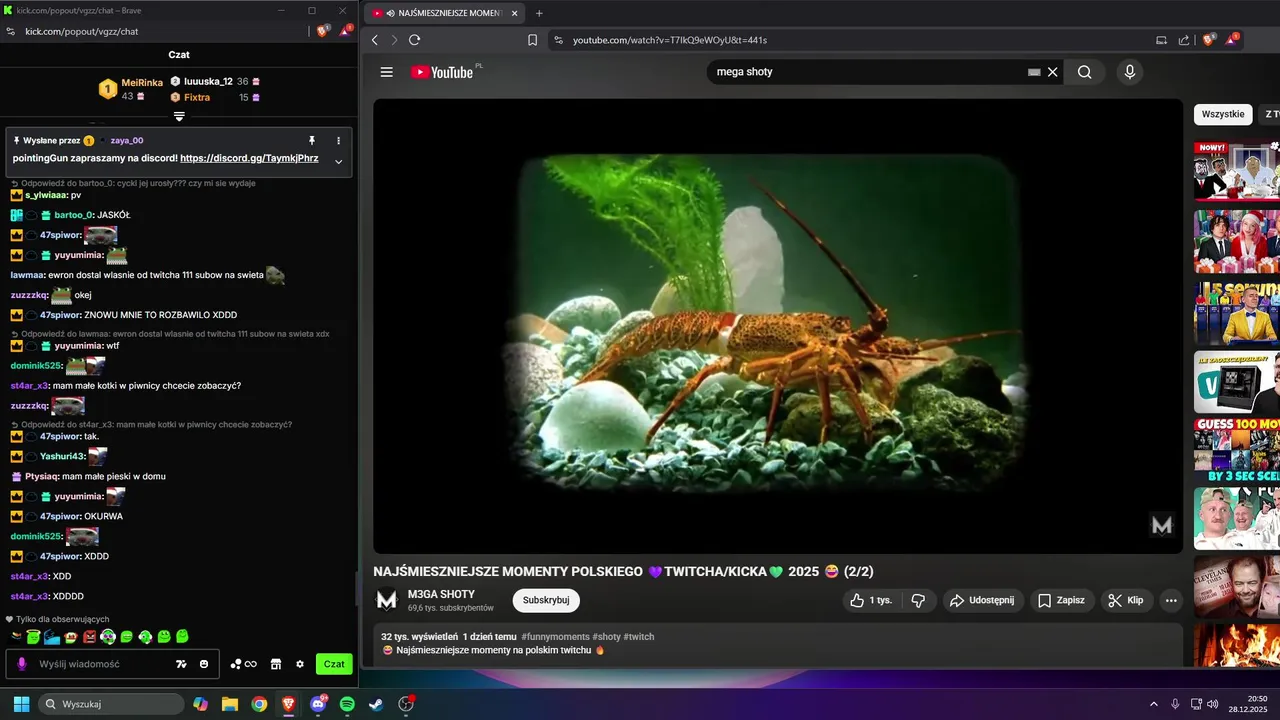Screen dimensions: 1280x720
Task: Open more actions three-dot menu under video
Action: tap(1171, 600)
